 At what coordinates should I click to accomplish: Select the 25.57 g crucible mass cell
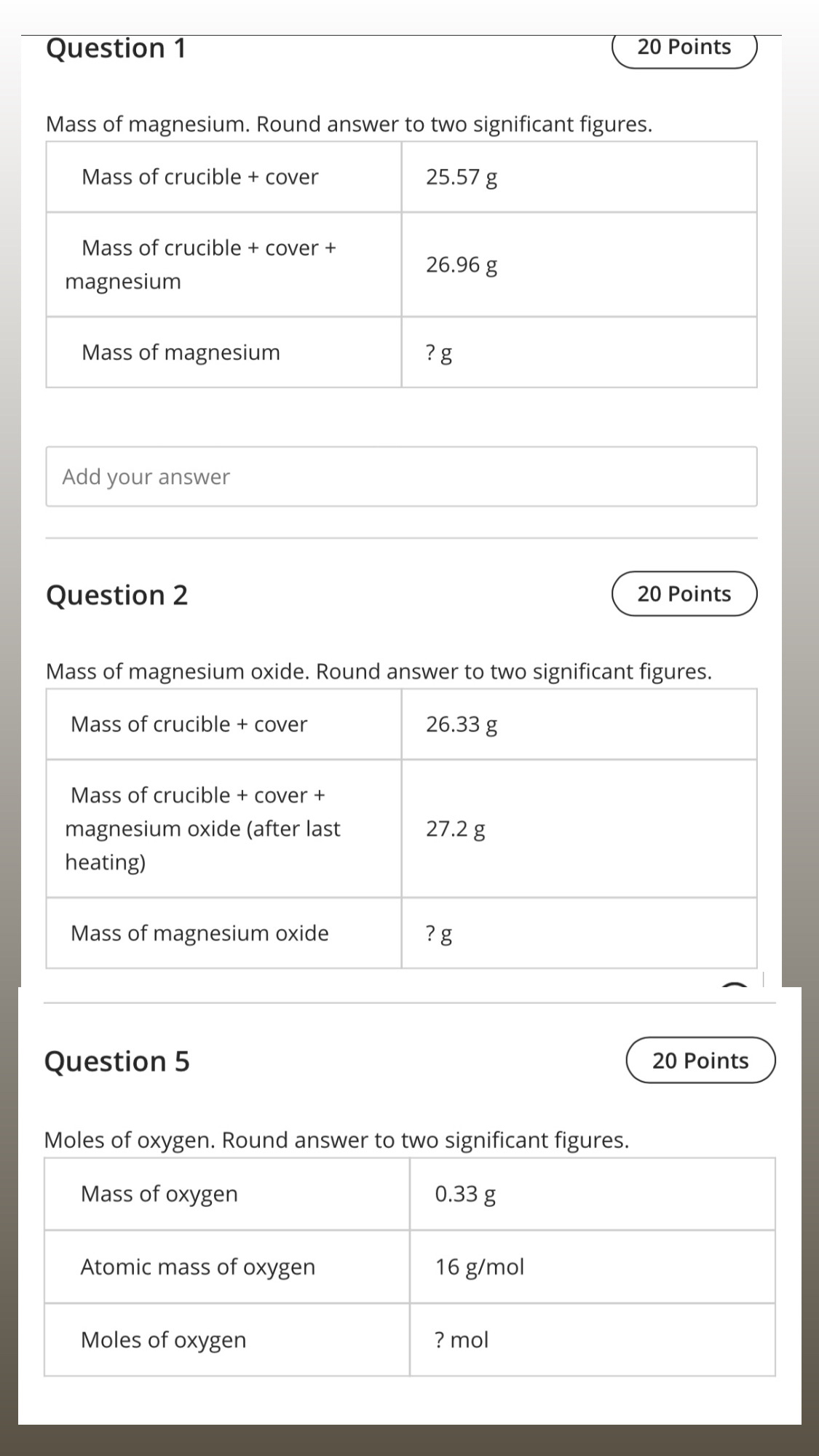579,177
